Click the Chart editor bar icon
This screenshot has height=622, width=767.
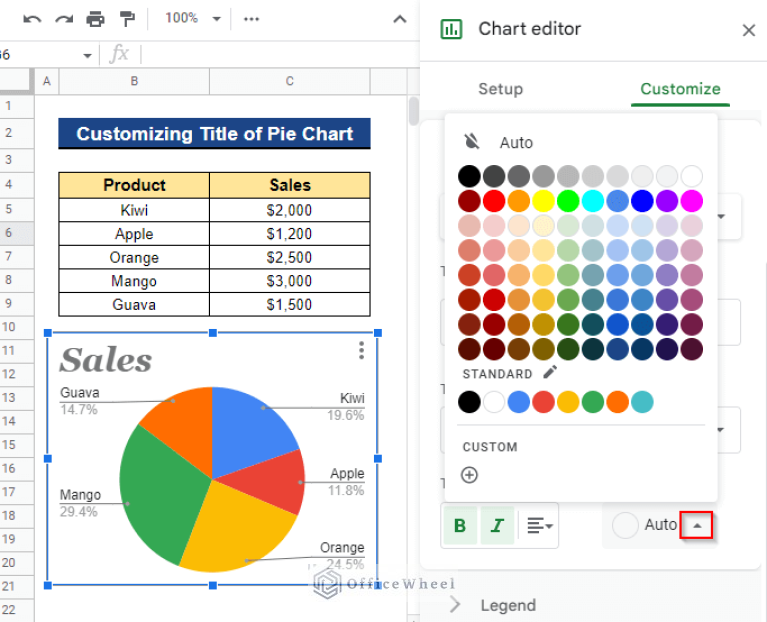point(451,29)
